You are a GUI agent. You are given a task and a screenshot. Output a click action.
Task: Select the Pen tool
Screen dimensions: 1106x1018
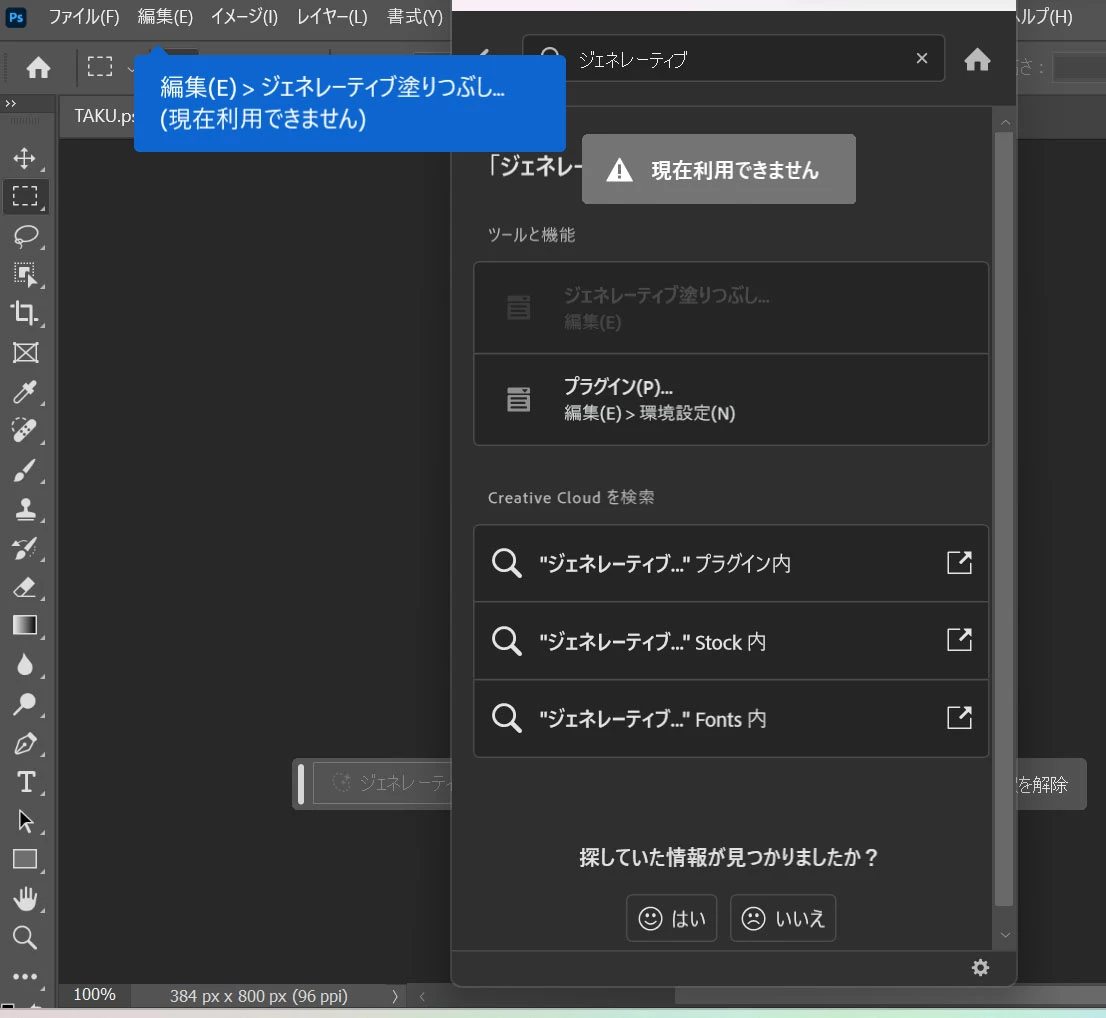25,743
